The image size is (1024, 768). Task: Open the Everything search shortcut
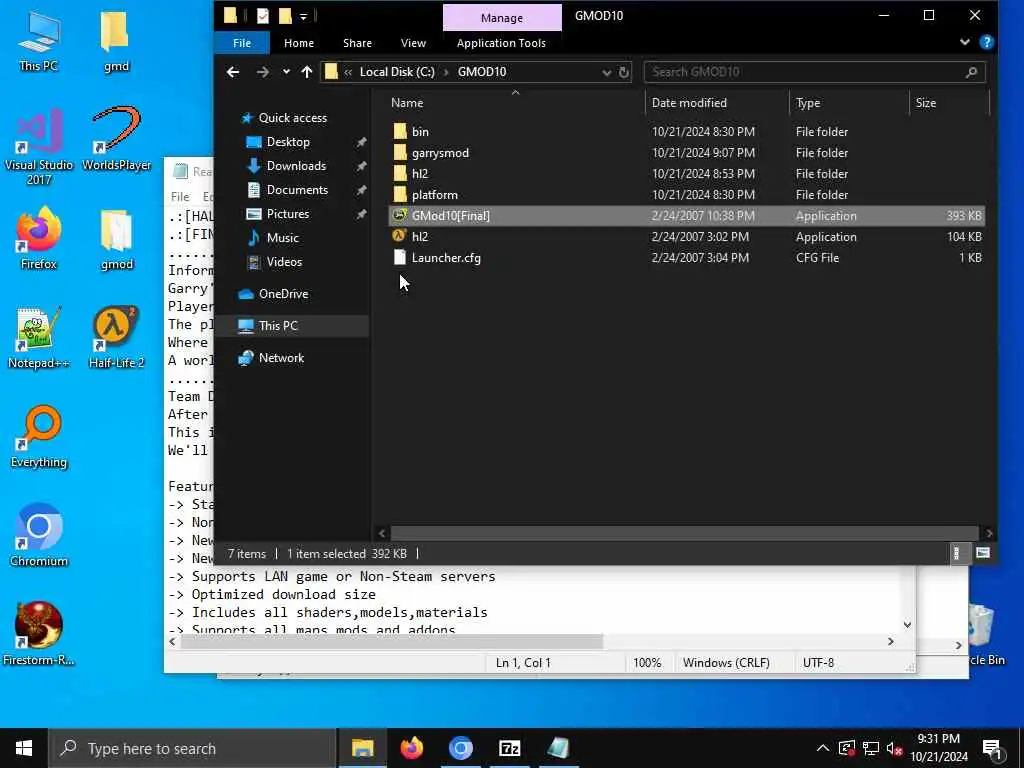pyautogui.click(x=39, y=436)
